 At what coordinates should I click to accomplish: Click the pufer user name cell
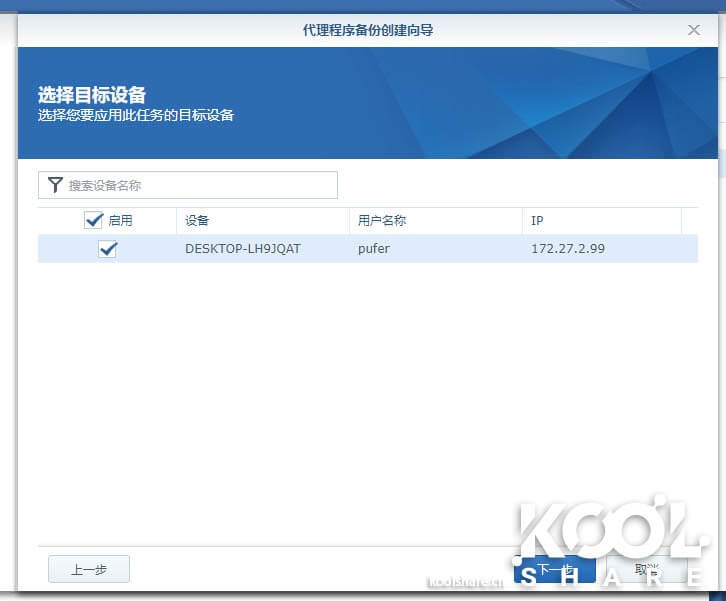(x=374, y=249)
